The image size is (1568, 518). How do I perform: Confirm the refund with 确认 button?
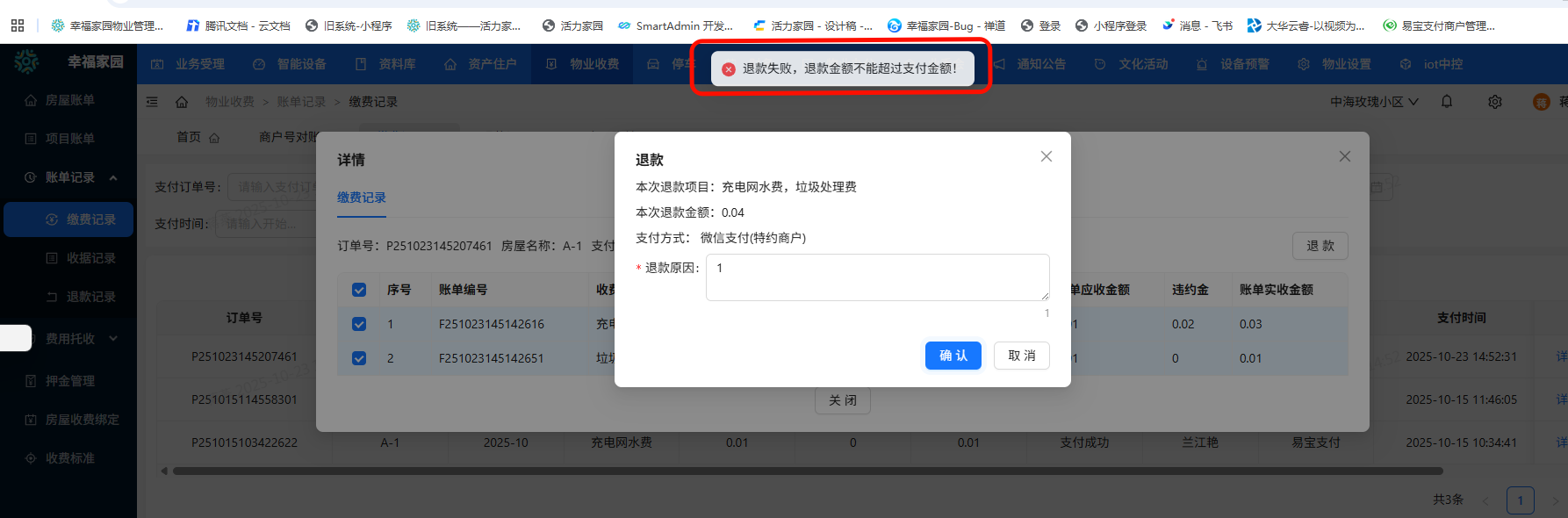coord(953,356)
